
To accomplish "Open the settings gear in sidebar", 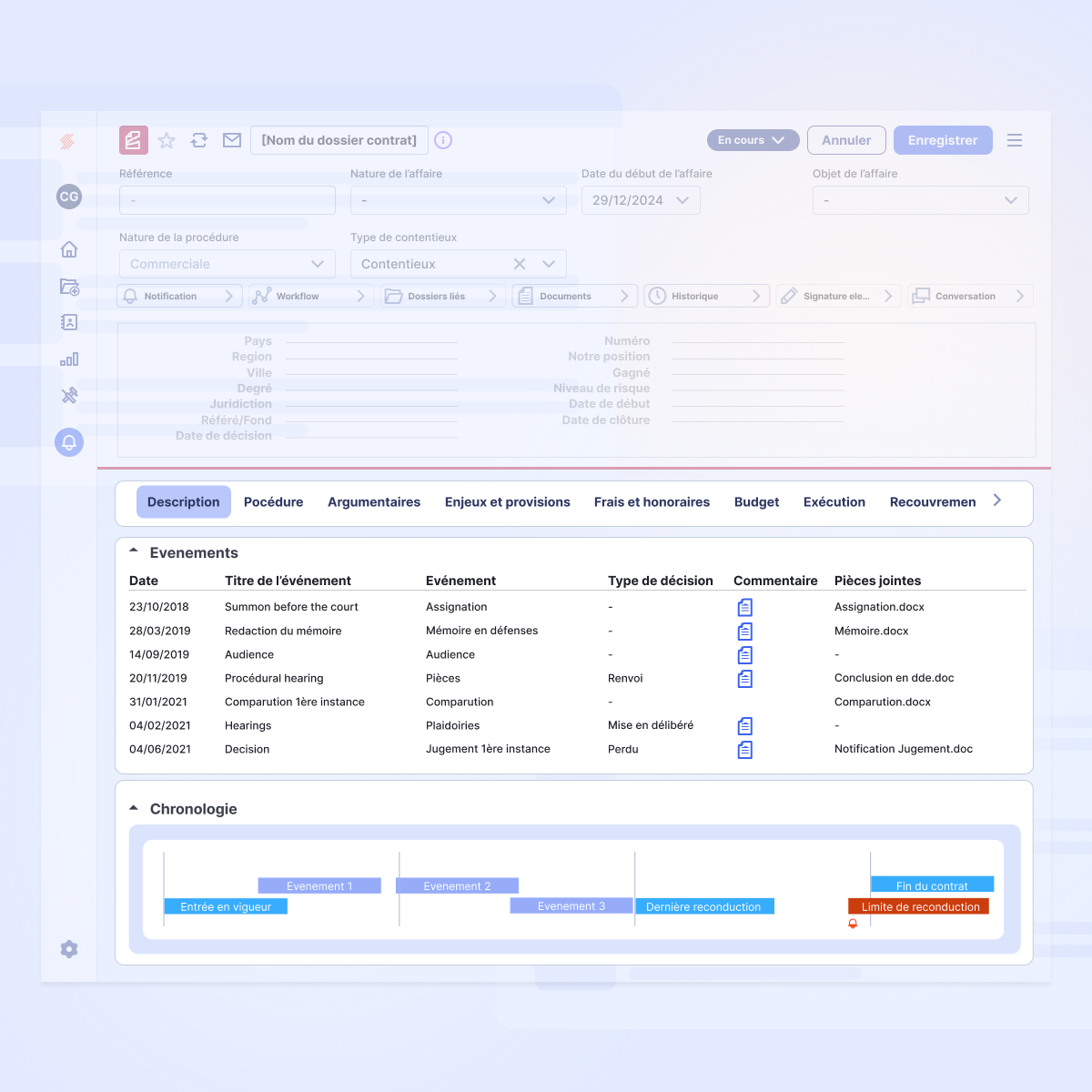I will [x=69, y=949].
